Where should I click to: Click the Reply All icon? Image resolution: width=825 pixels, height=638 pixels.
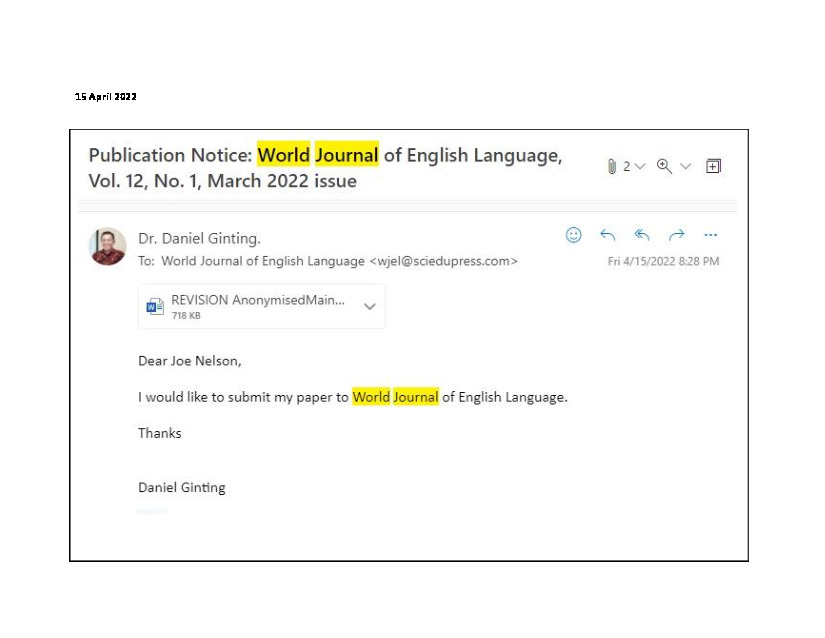click(642, 235)
